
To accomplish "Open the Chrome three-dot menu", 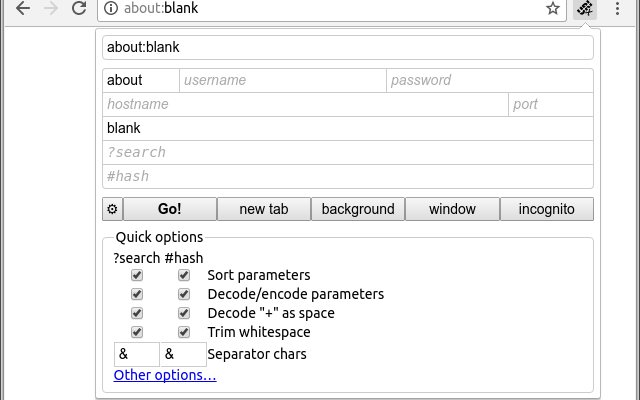I will [617, 8].
